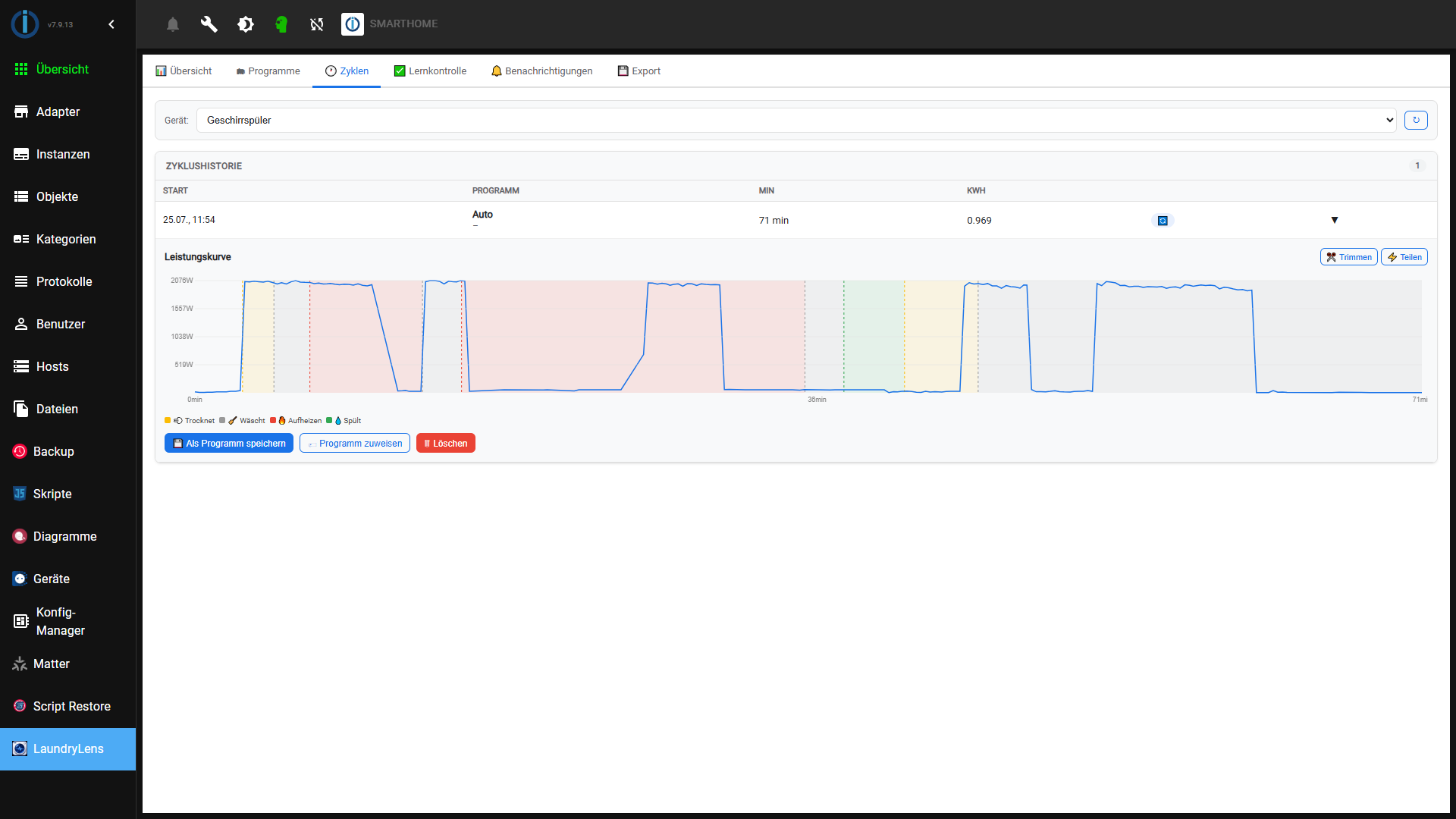
Task: Click the blue badge icon in the cycle row
Action: coord(1163,221)
